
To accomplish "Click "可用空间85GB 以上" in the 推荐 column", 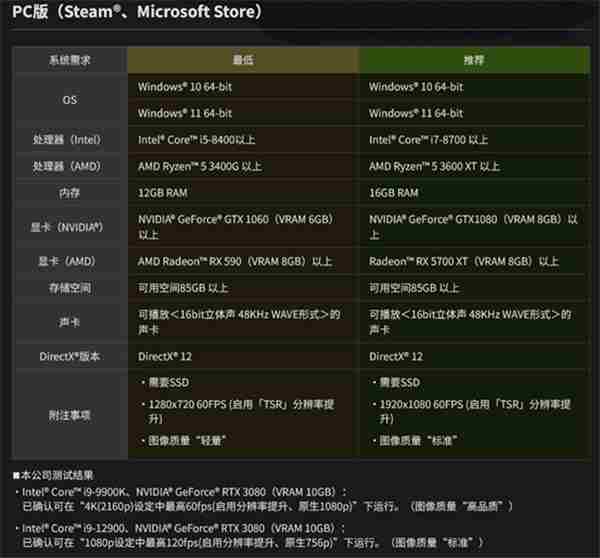I will [414, 288].
